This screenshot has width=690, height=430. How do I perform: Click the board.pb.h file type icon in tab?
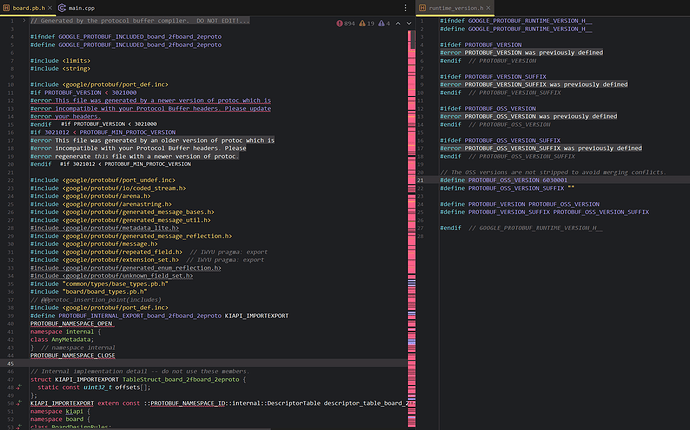pos(7,8)
